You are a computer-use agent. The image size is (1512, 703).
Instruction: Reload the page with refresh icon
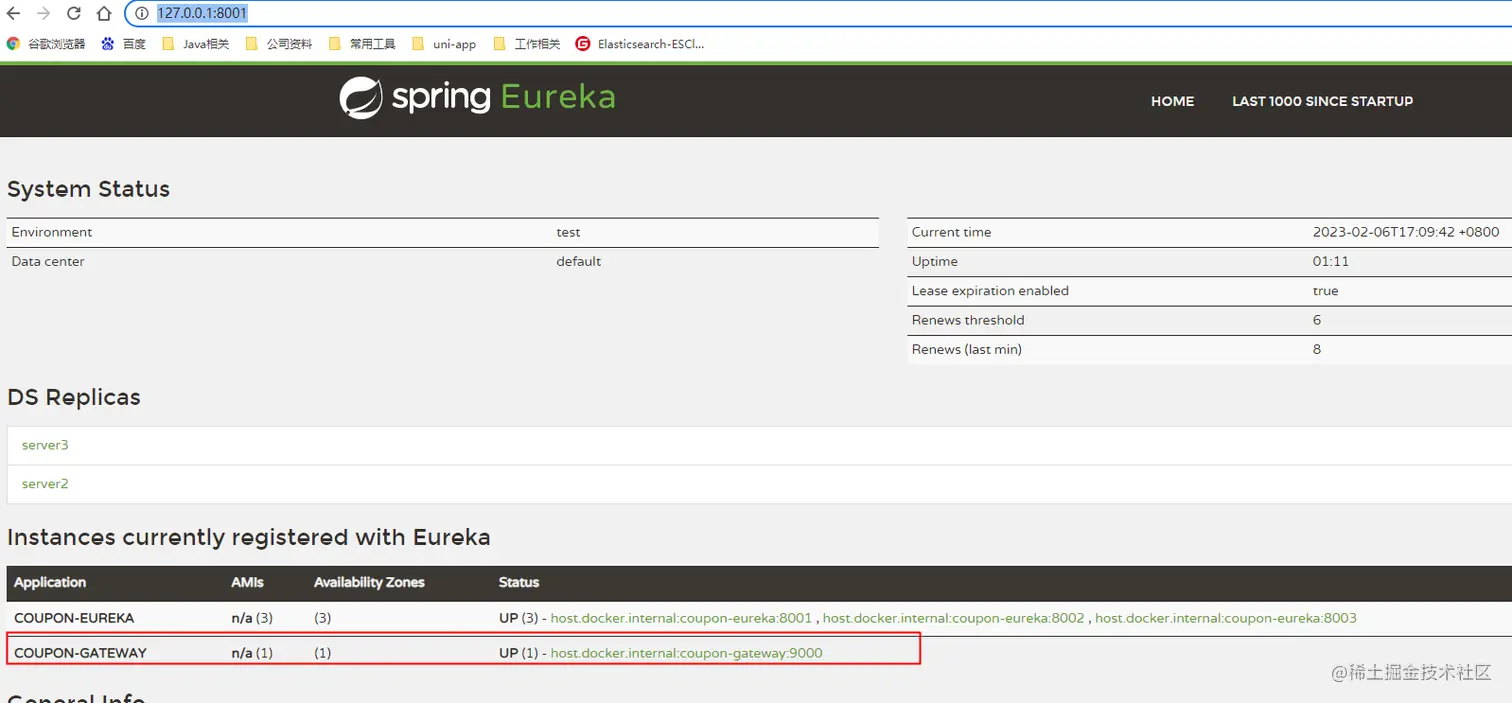(x=73, y=13)
